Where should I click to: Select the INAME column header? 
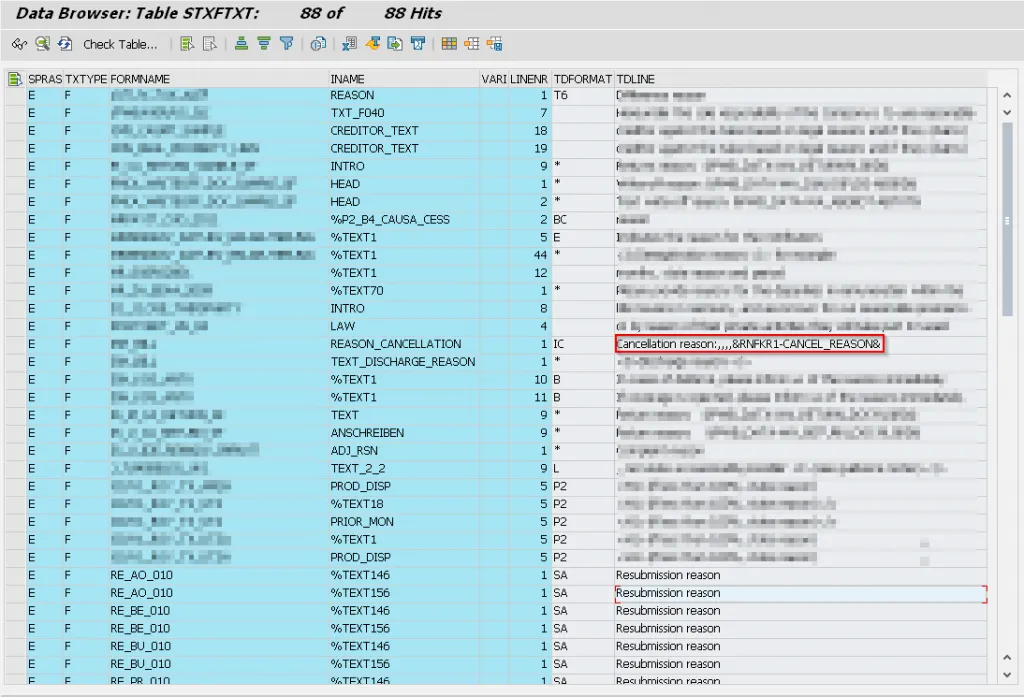click(x=348, y=79)
